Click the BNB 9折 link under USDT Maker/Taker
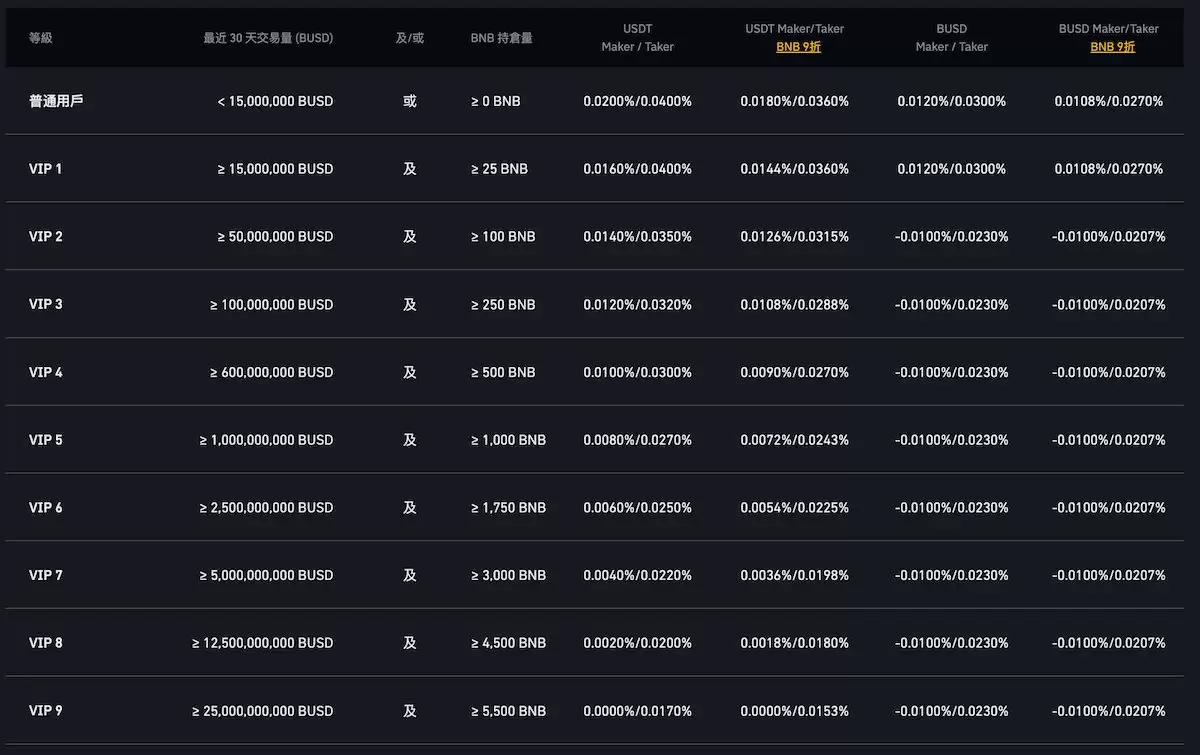 pyautogui.click(x=798, y=47)
